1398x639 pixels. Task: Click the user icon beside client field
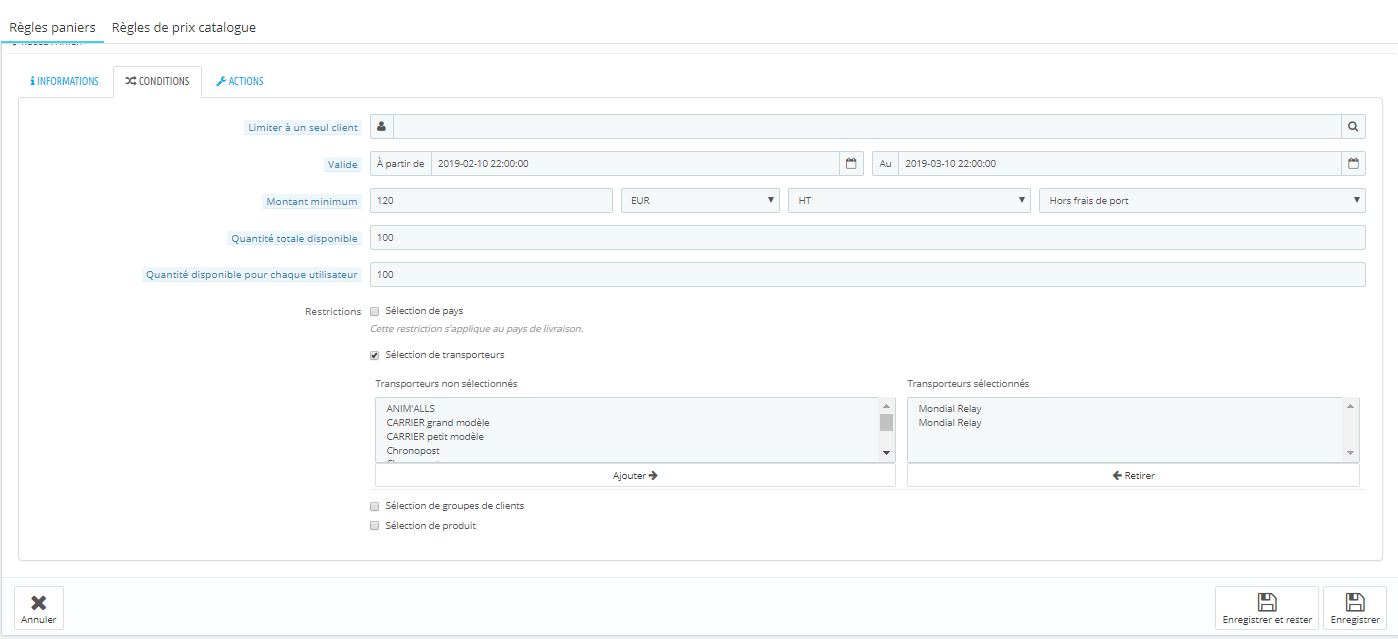(x=382, y=127)
